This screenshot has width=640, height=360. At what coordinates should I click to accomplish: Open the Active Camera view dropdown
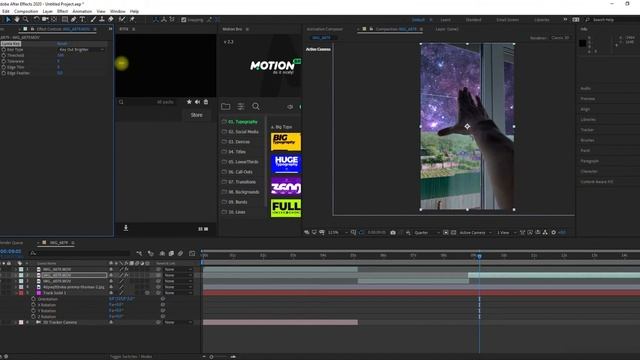(x=476, y=233)
